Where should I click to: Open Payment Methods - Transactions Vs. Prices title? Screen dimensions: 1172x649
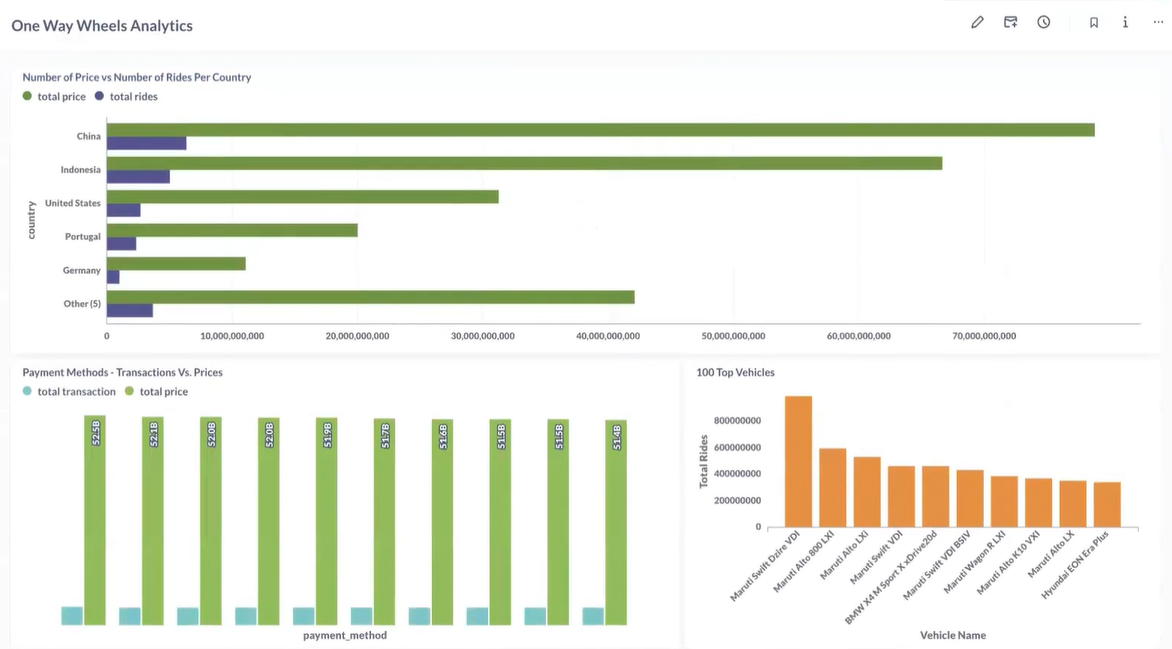point(123,372)
